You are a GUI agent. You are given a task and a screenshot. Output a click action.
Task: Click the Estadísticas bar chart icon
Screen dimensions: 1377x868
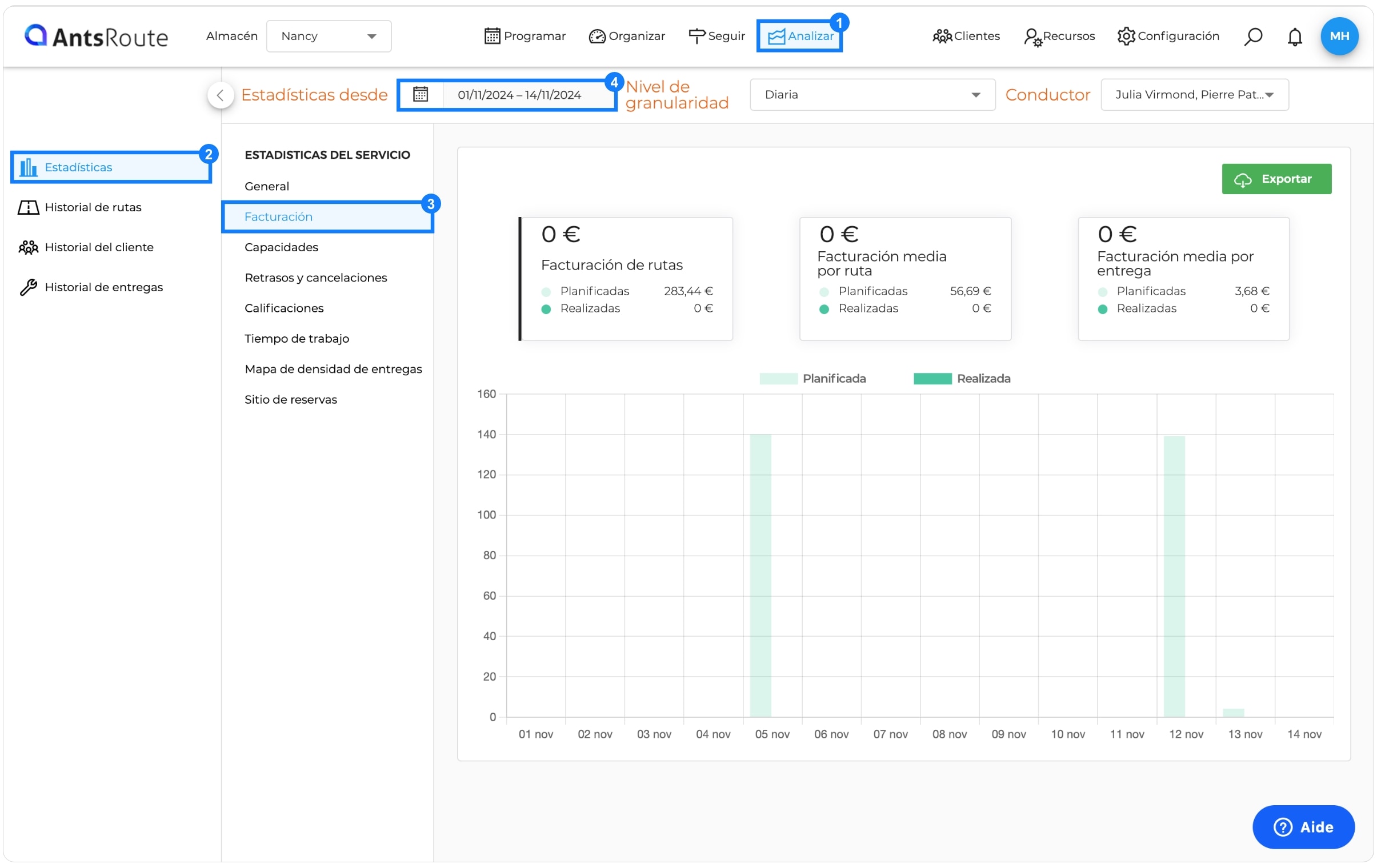pos(28,167)
